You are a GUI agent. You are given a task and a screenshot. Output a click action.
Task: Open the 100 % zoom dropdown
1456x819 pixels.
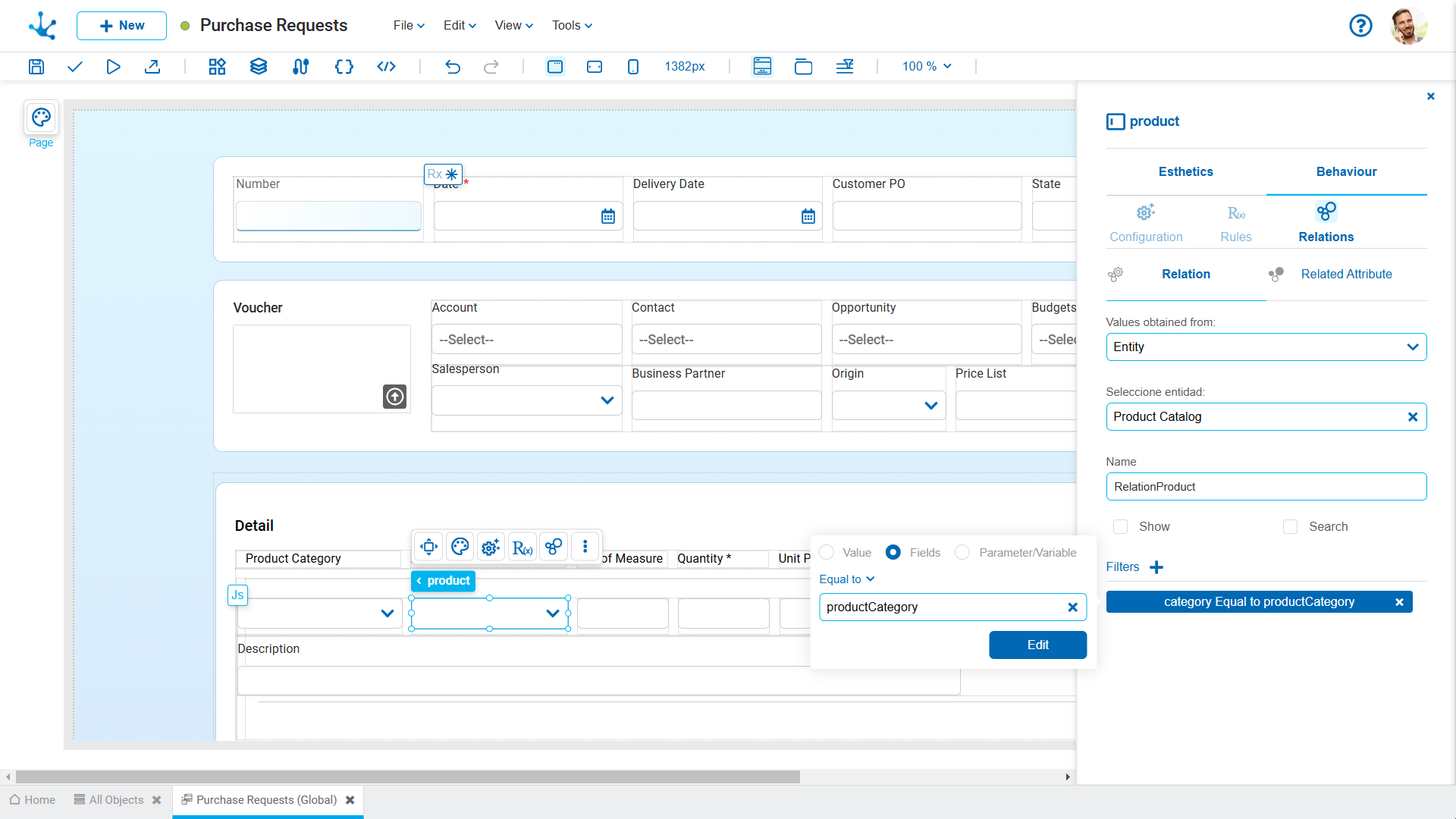[926, 67]
